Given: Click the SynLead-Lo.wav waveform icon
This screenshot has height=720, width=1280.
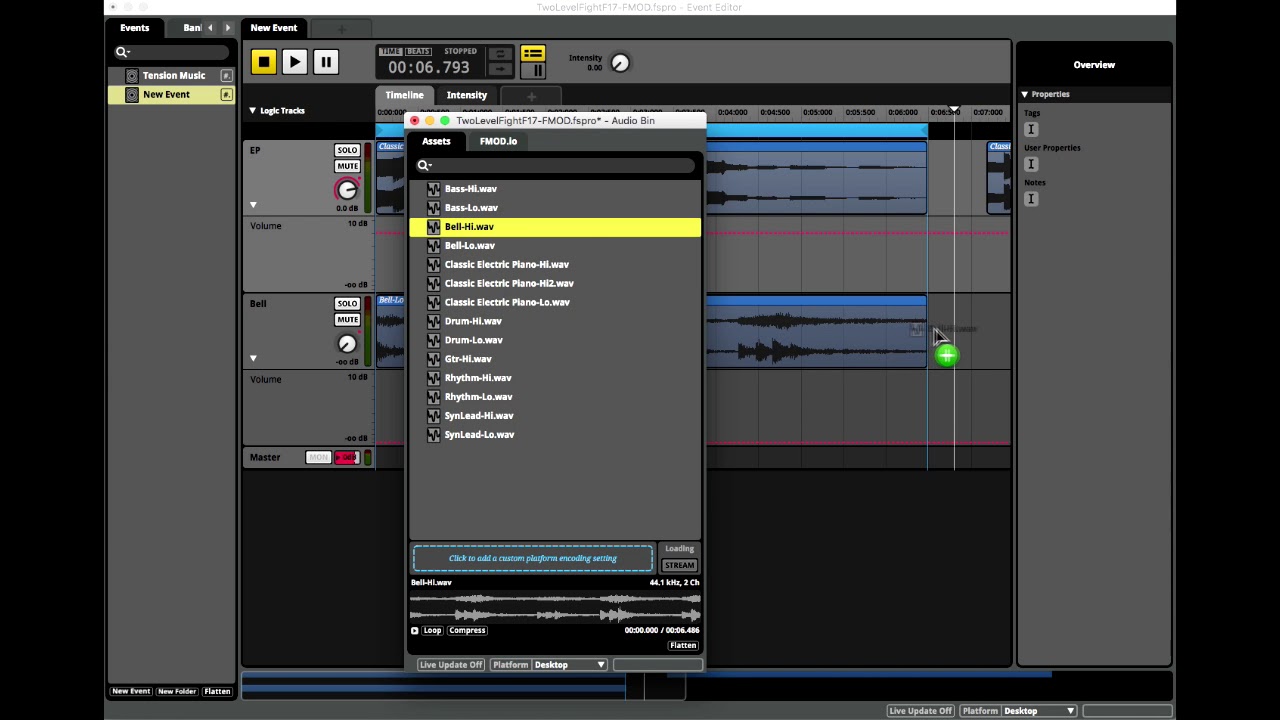Looking at the screenshot, I should point(433,435).
